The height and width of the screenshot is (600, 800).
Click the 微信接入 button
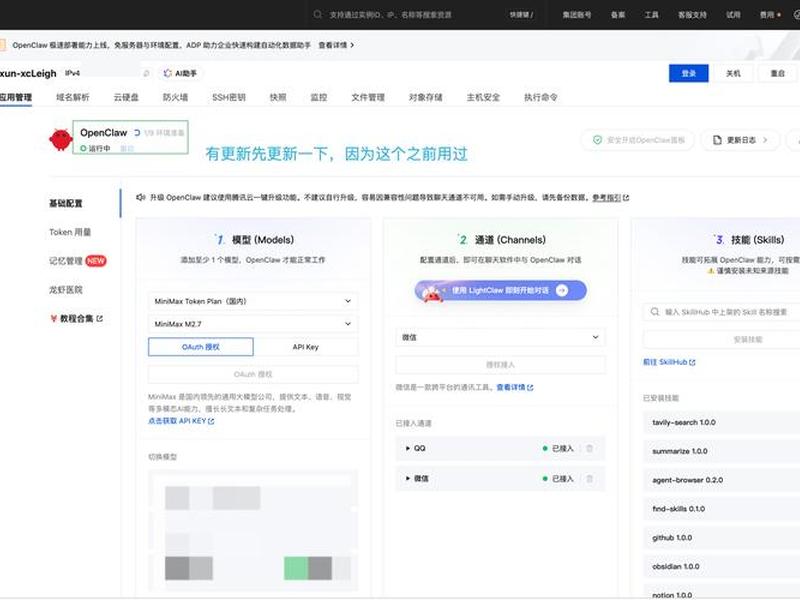(501, 365)
